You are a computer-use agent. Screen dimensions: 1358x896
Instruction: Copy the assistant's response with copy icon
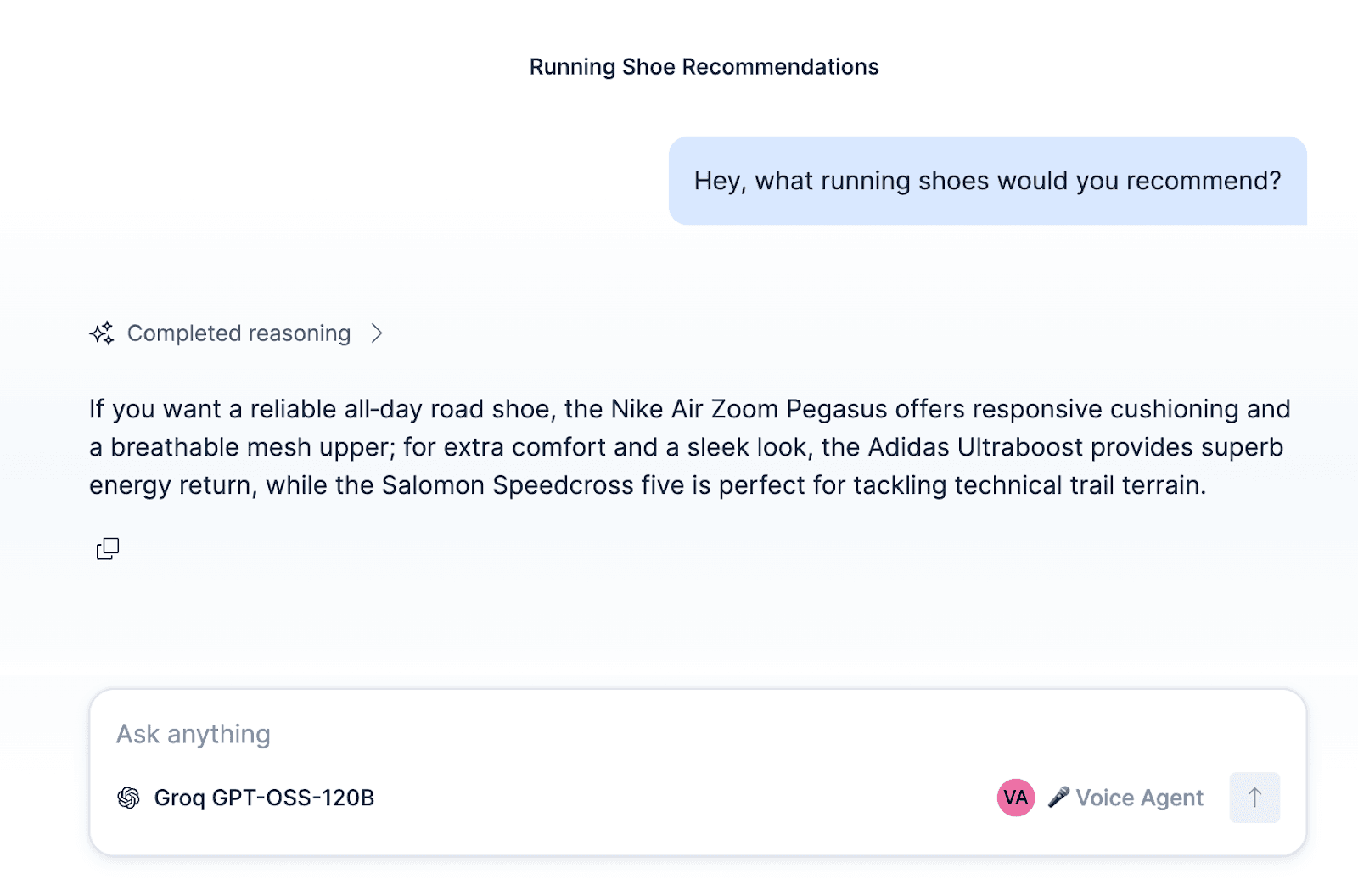tap(108, 549)
